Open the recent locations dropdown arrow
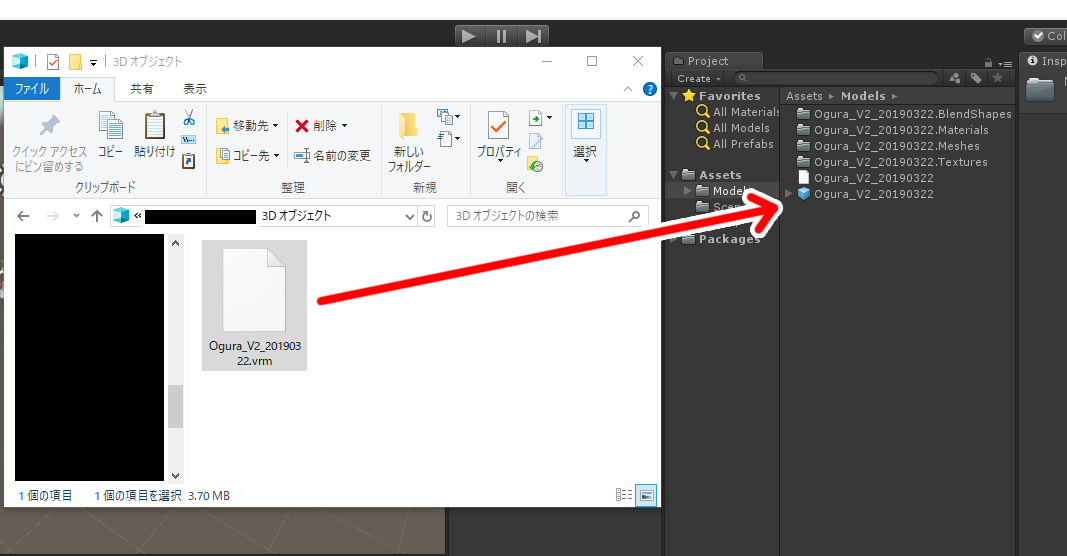1067x556 pixels. point(76,216)
